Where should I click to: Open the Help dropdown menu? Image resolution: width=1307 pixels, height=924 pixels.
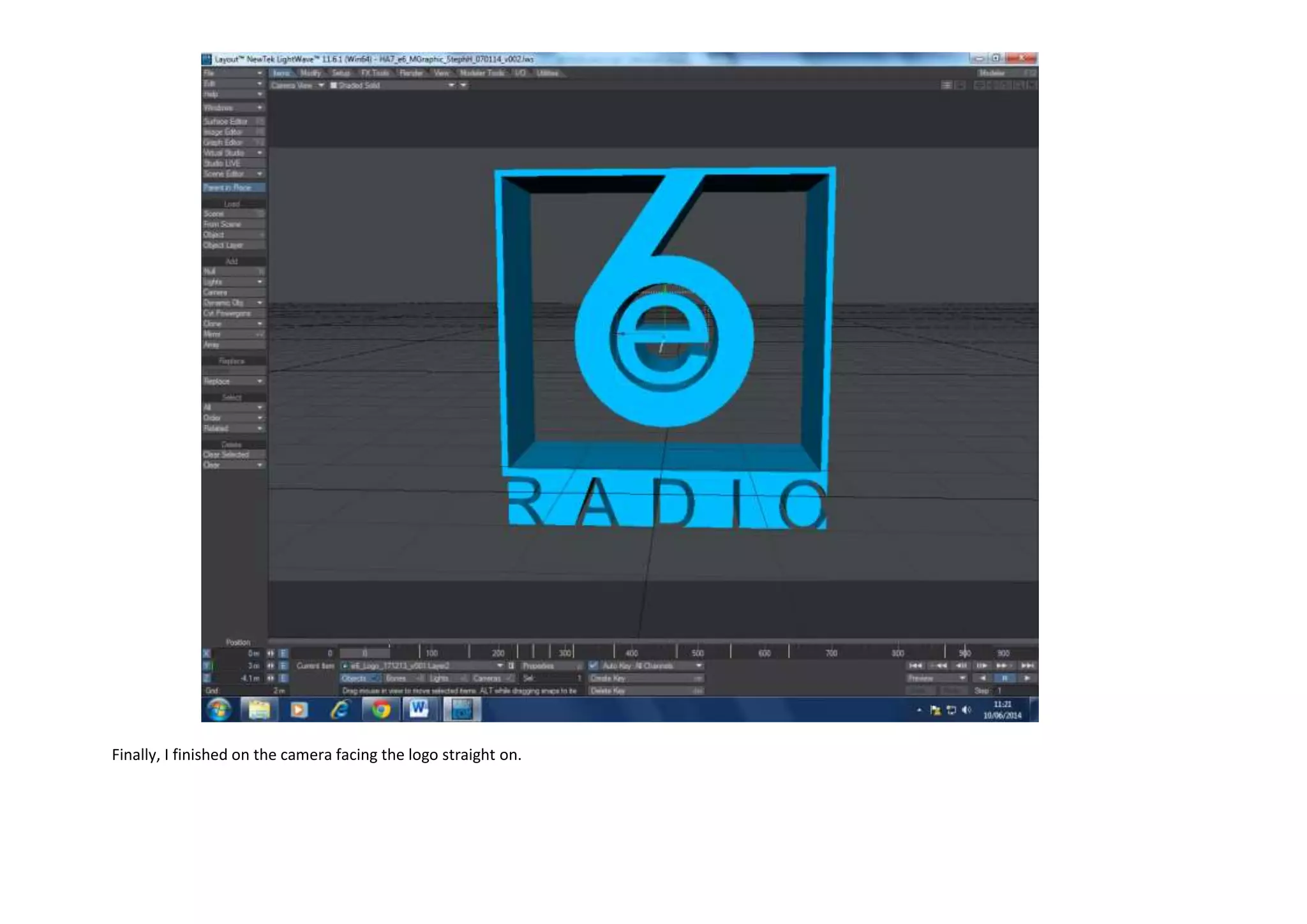pyautogui.click(x=233, y=94)
